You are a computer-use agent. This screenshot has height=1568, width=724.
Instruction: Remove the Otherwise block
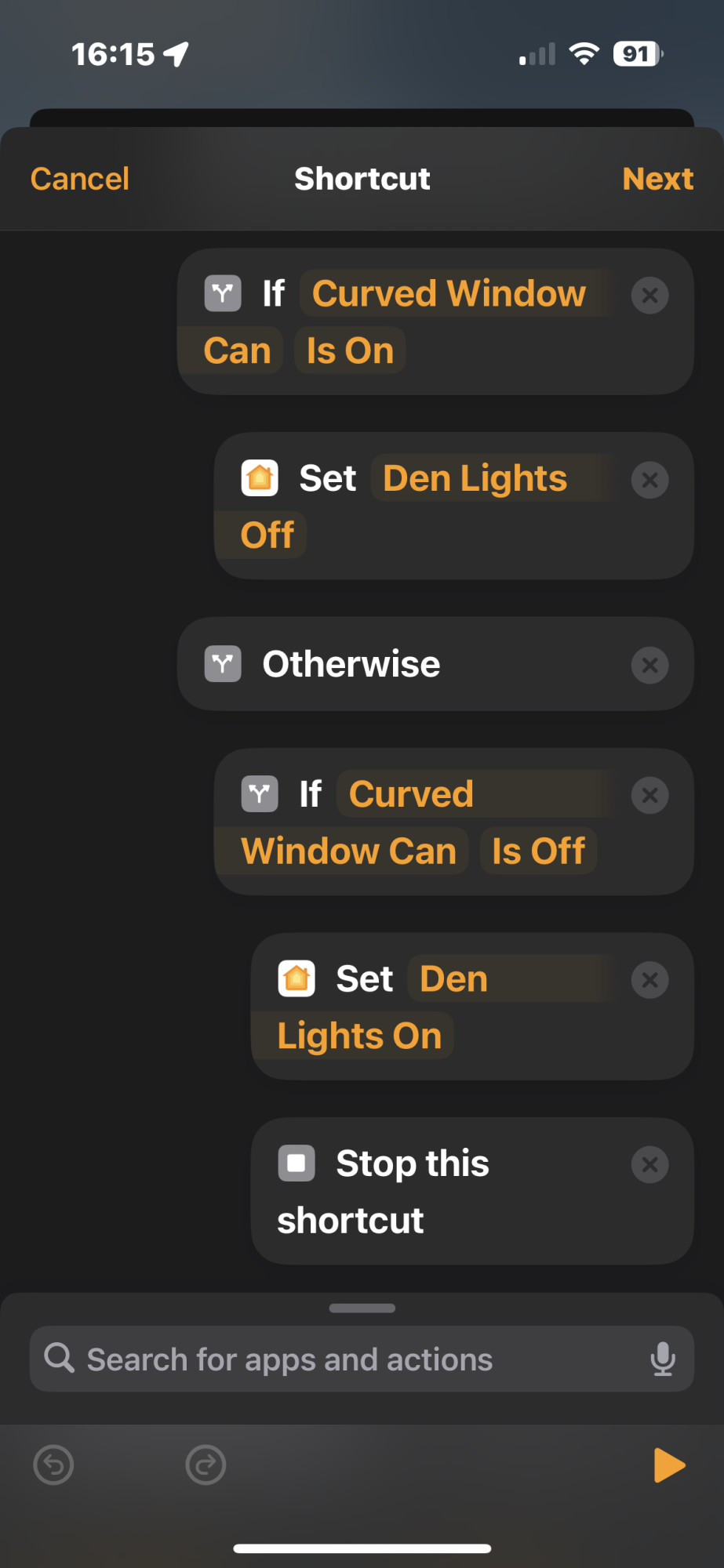tap(650, 665)
